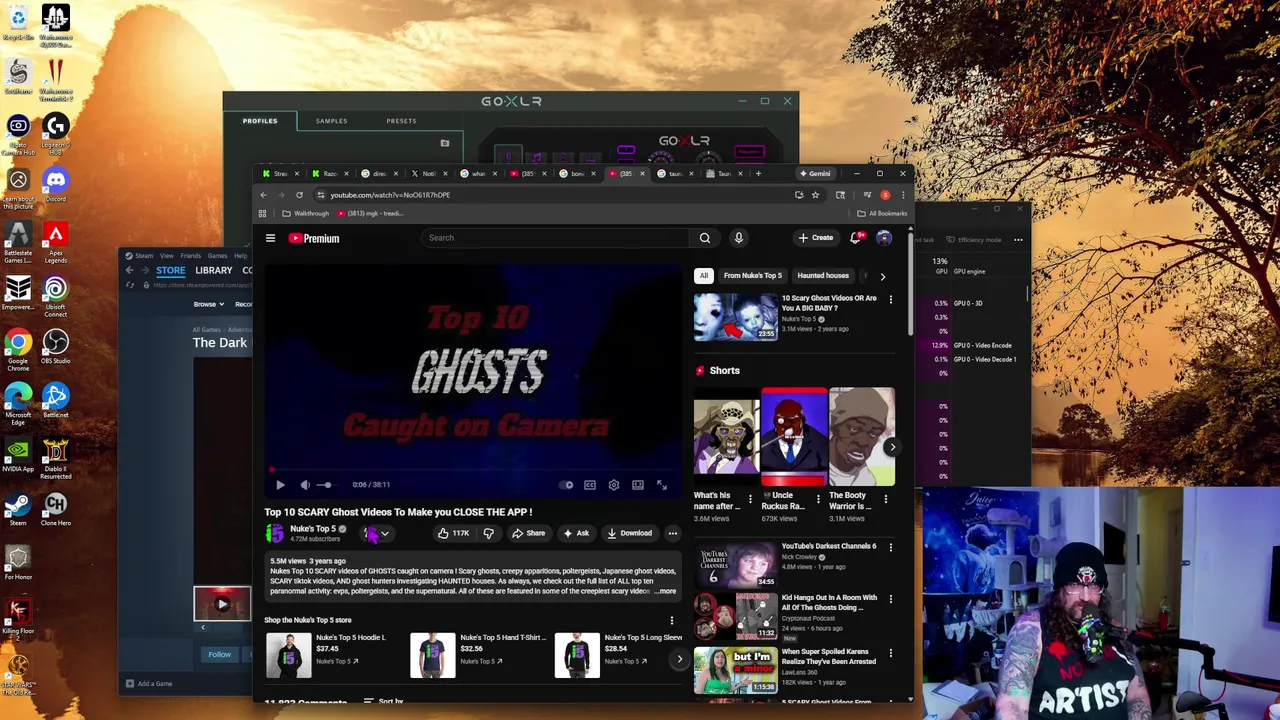Open the Nuke's Top 5 channel name
Screen dimensions: 1280x720
(x=313, y=529)
